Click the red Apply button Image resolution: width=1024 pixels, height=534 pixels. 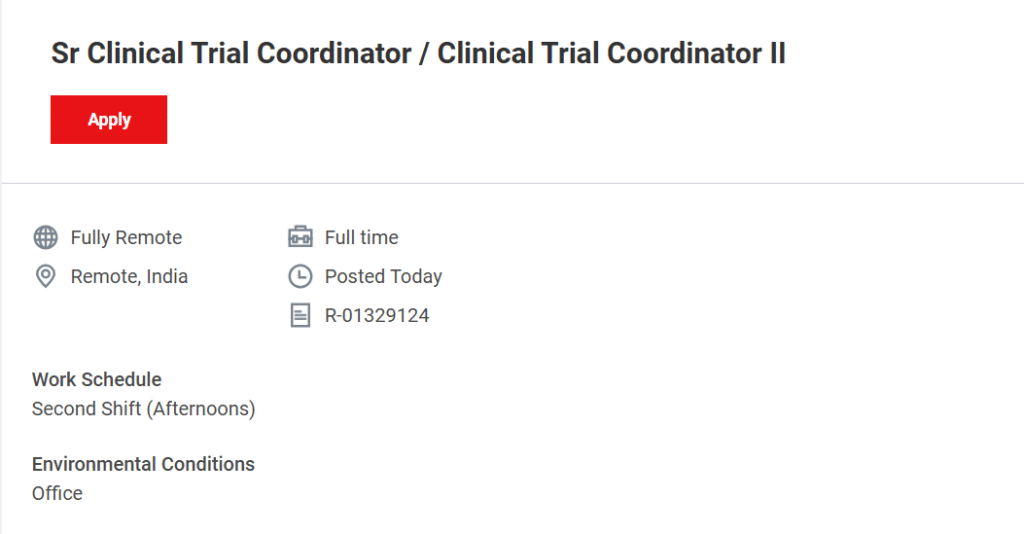(x=109, y=120)
